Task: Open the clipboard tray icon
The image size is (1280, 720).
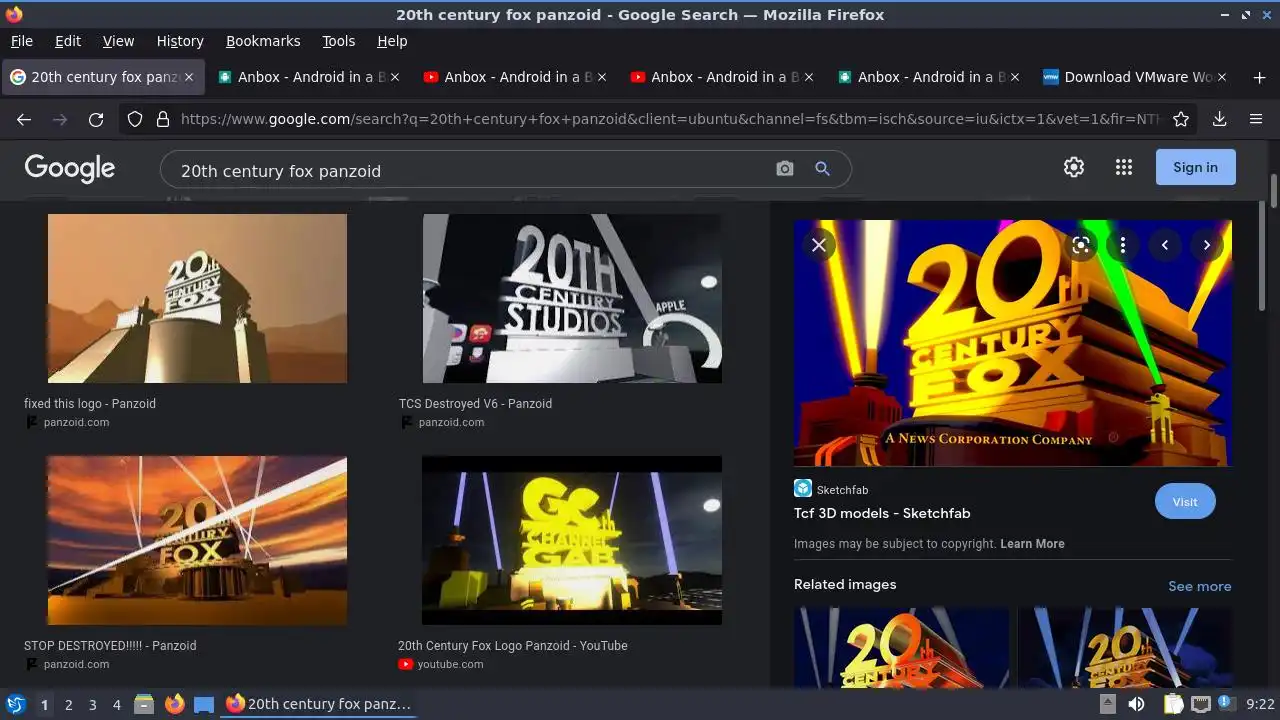Action: tap(1173, 704)
